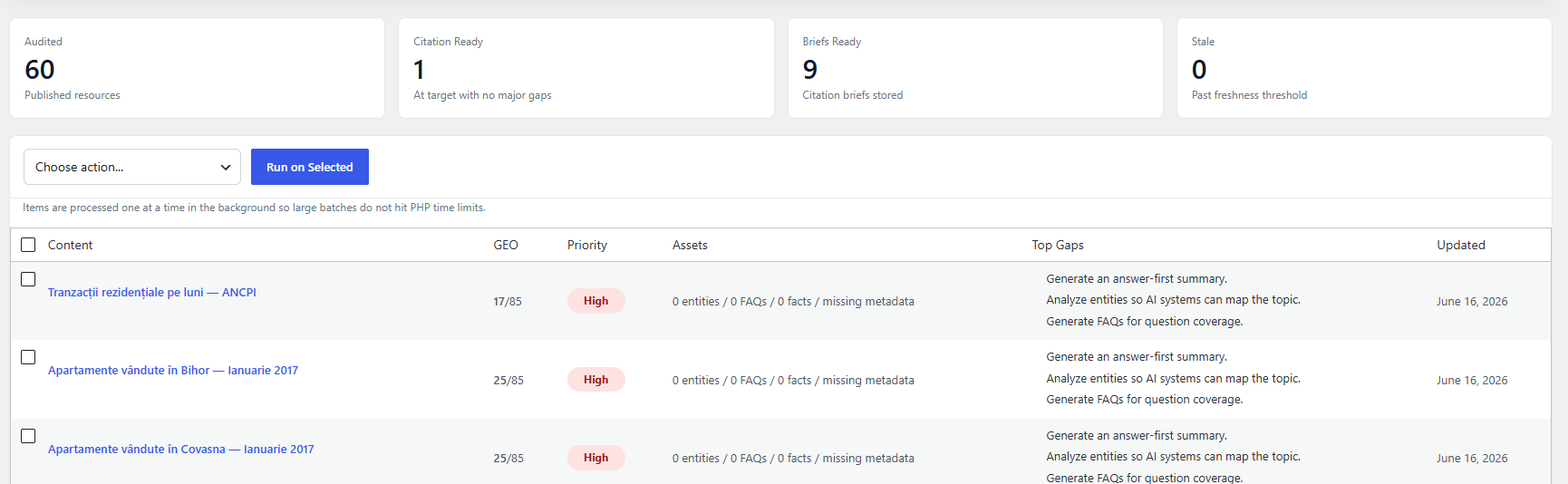Click the 25/85 score in Bihor row
The height and width of the screenshot is (484, 1568).
point(508,381)
